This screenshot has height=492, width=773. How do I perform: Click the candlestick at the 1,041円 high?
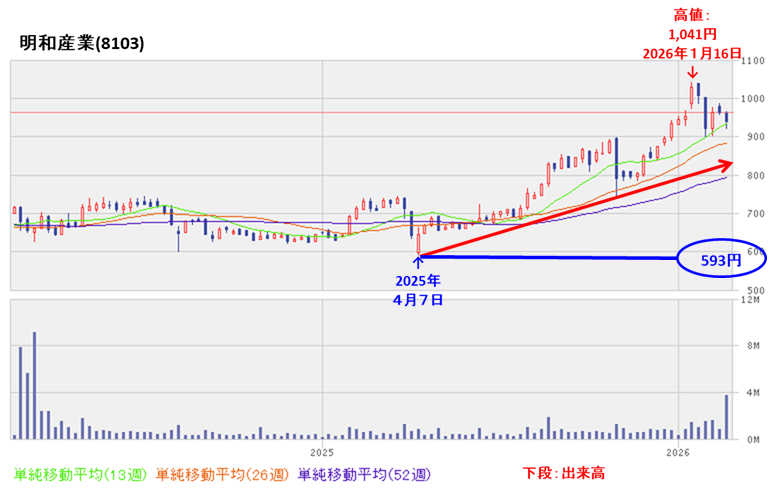(691, 95)
